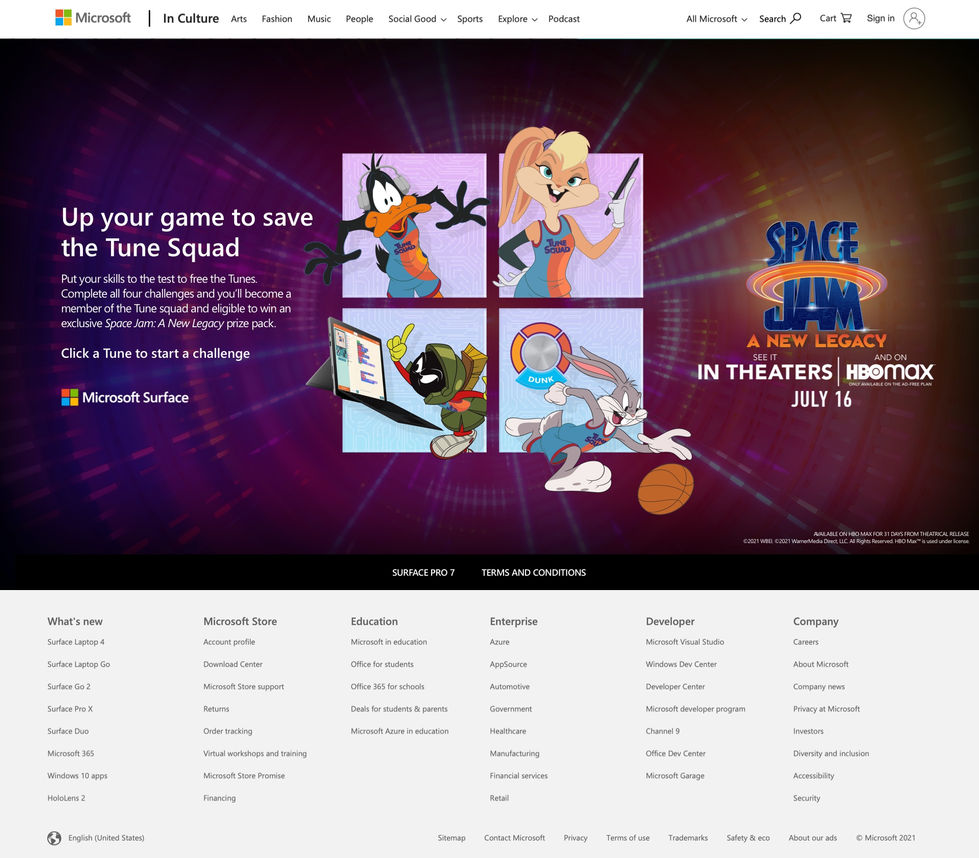Viewport: 979px width, 858px height.
Task: Expand the Social Good dropdown
Action: click(x=417, y=19)
